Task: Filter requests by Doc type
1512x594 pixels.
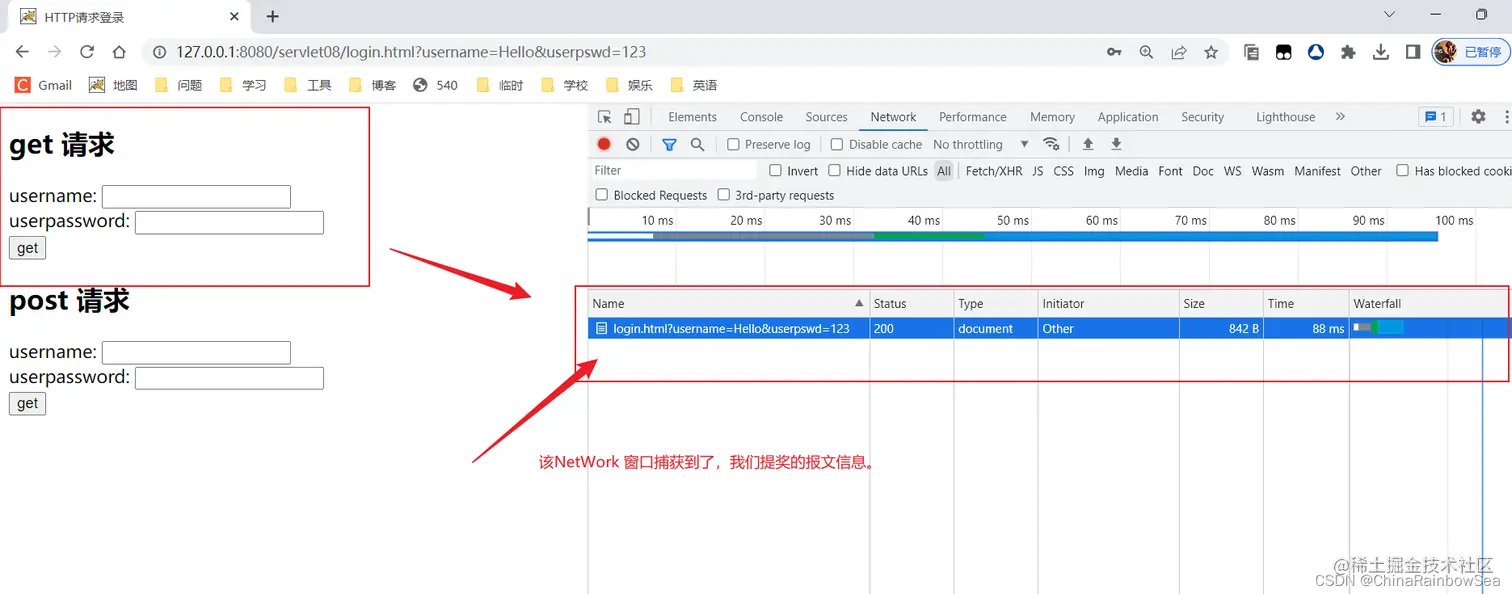Action: 1203,171
